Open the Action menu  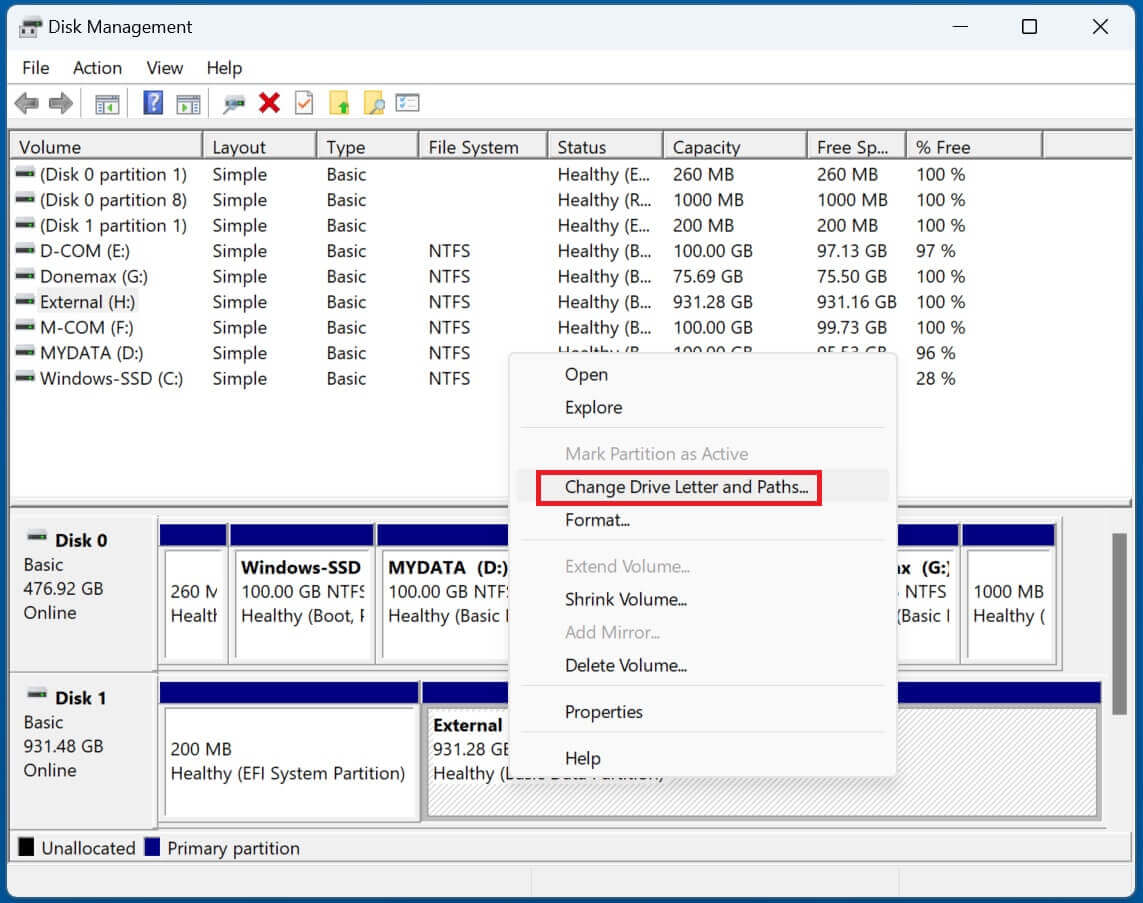97,68
